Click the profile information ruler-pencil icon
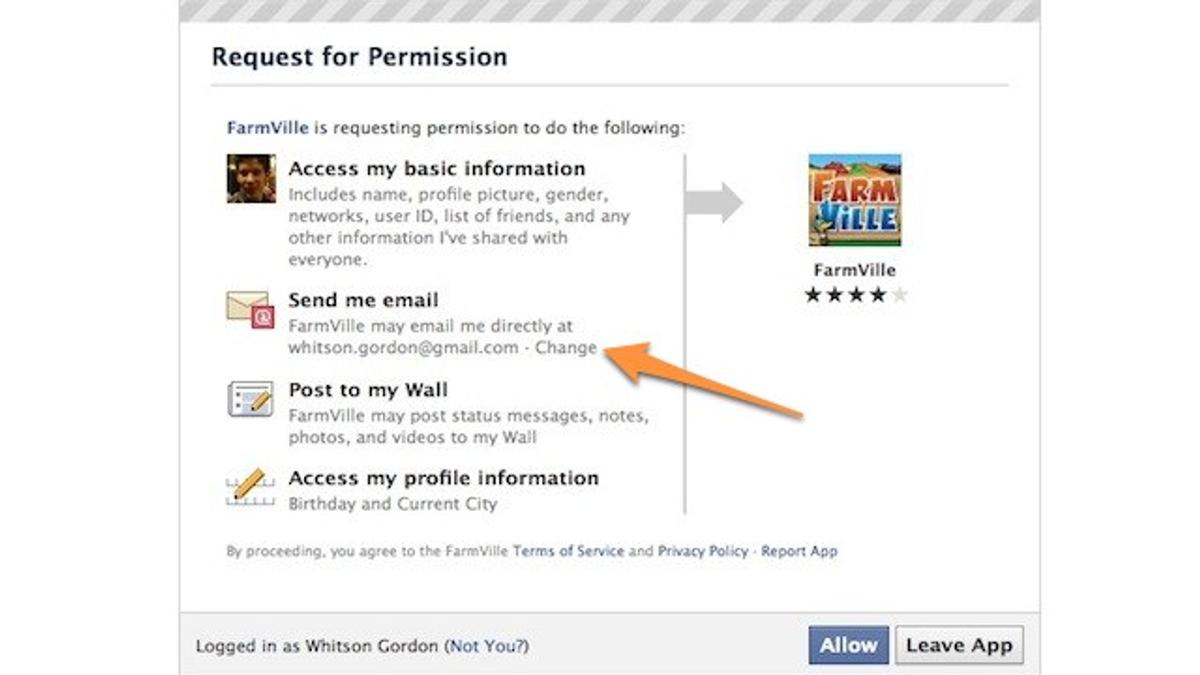Viewport: 1200px width, 675px height. point(250,488)
